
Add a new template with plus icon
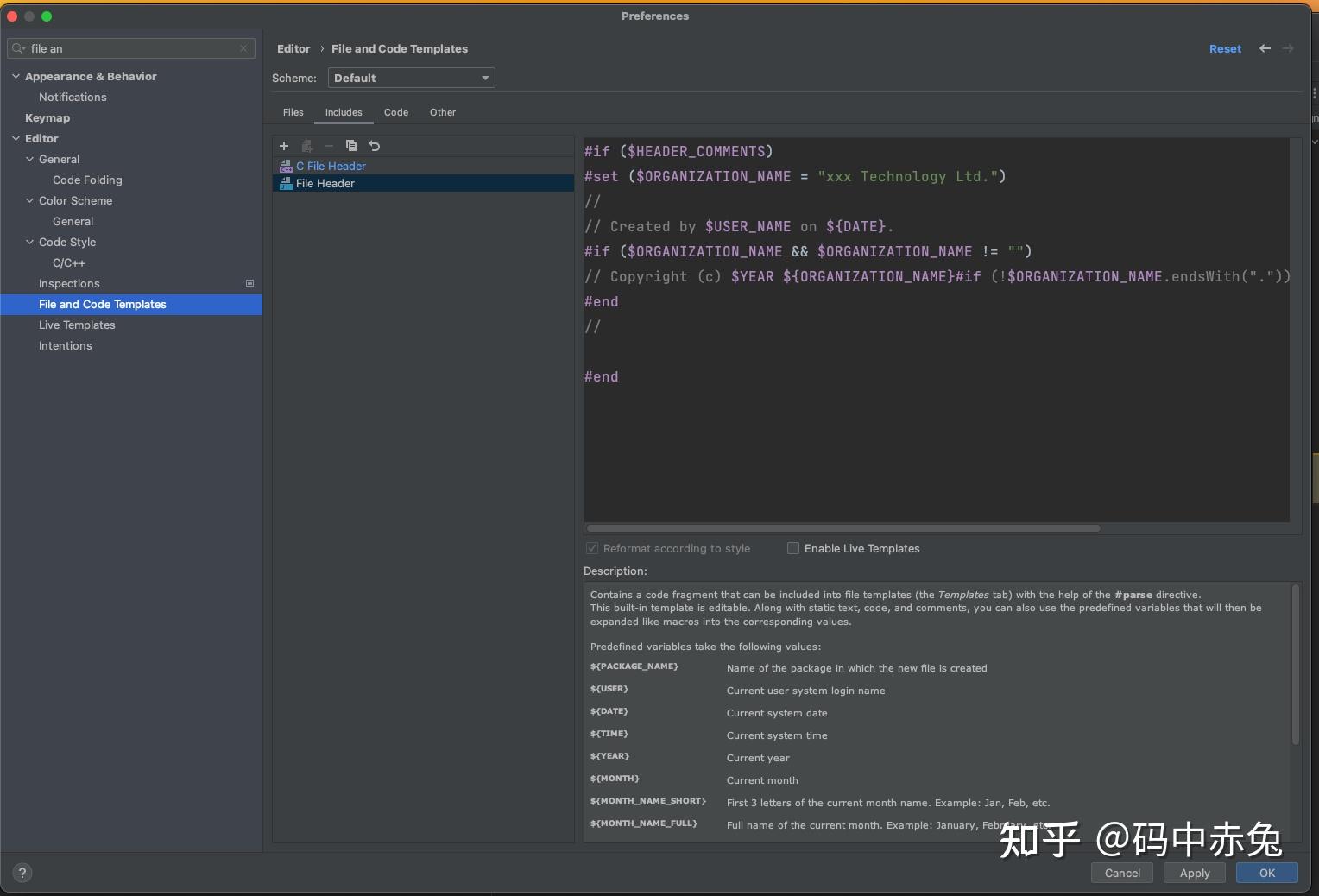click(x=284, y=146)
